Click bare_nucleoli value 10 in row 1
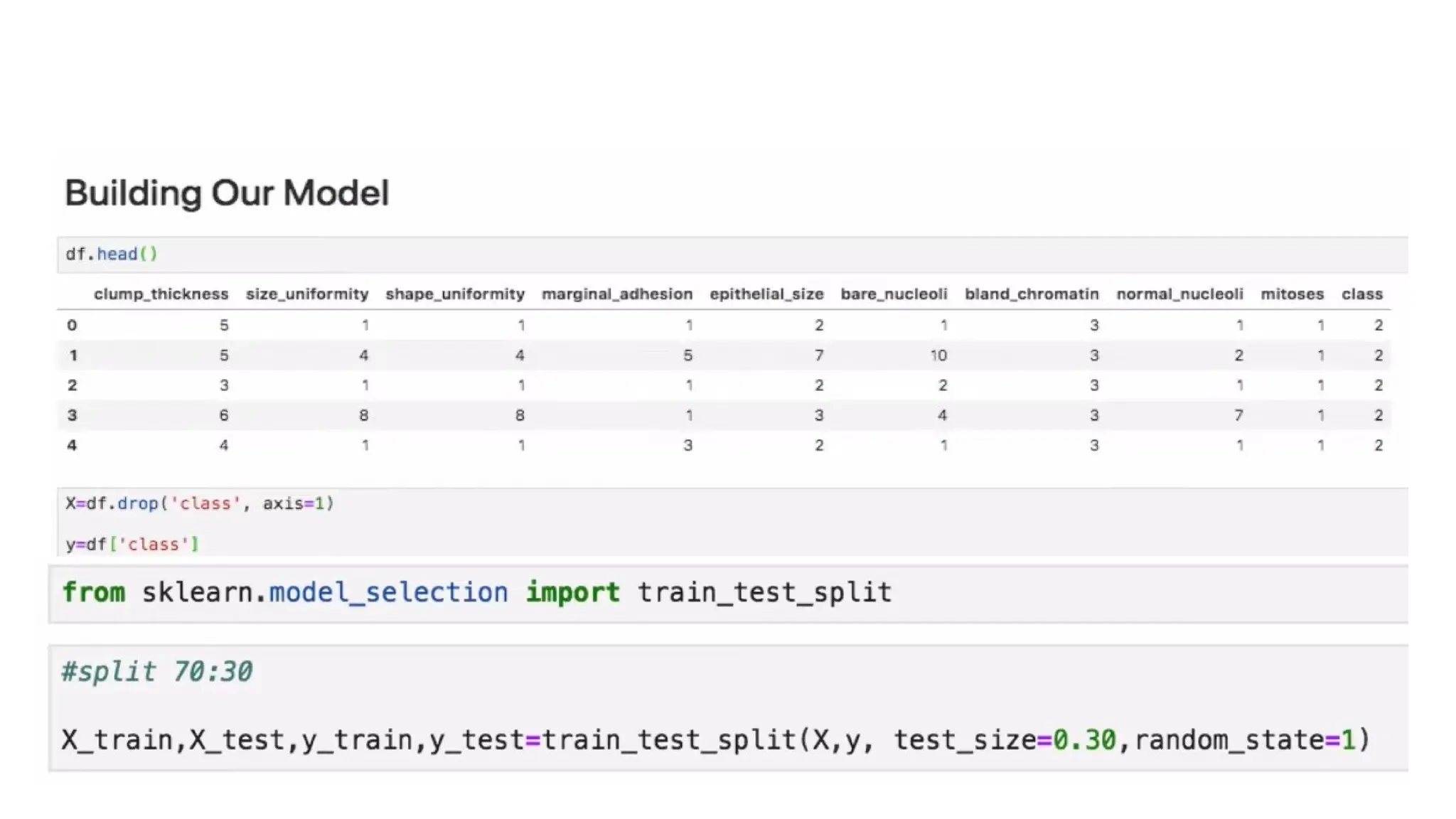Viewport: 1456px width, 819px height. click(x=938, y=355)
